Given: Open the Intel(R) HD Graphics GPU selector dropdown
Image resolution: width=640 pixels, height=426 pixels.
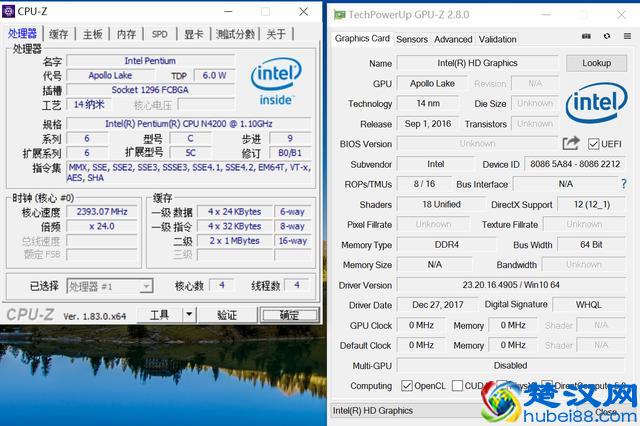Looking at the screenshot, I should point(408,410).
